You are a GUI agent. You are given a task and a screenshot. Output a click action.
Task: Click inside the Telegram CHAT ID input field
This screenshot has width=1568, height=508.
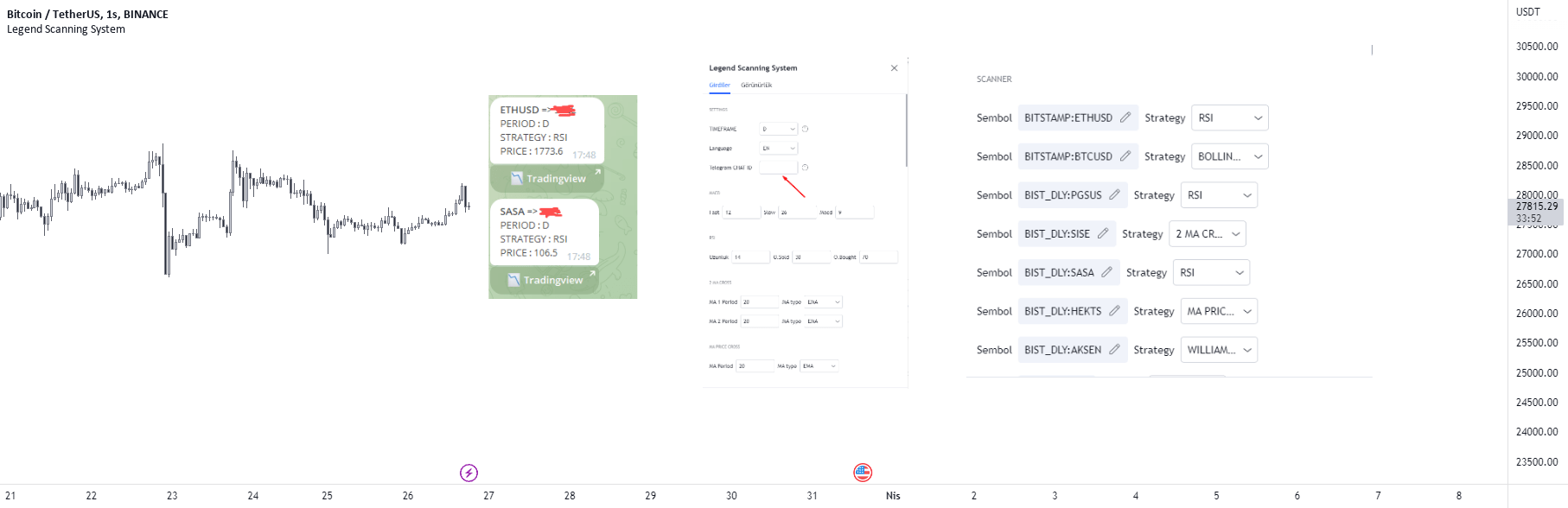(x=776, y=167)
